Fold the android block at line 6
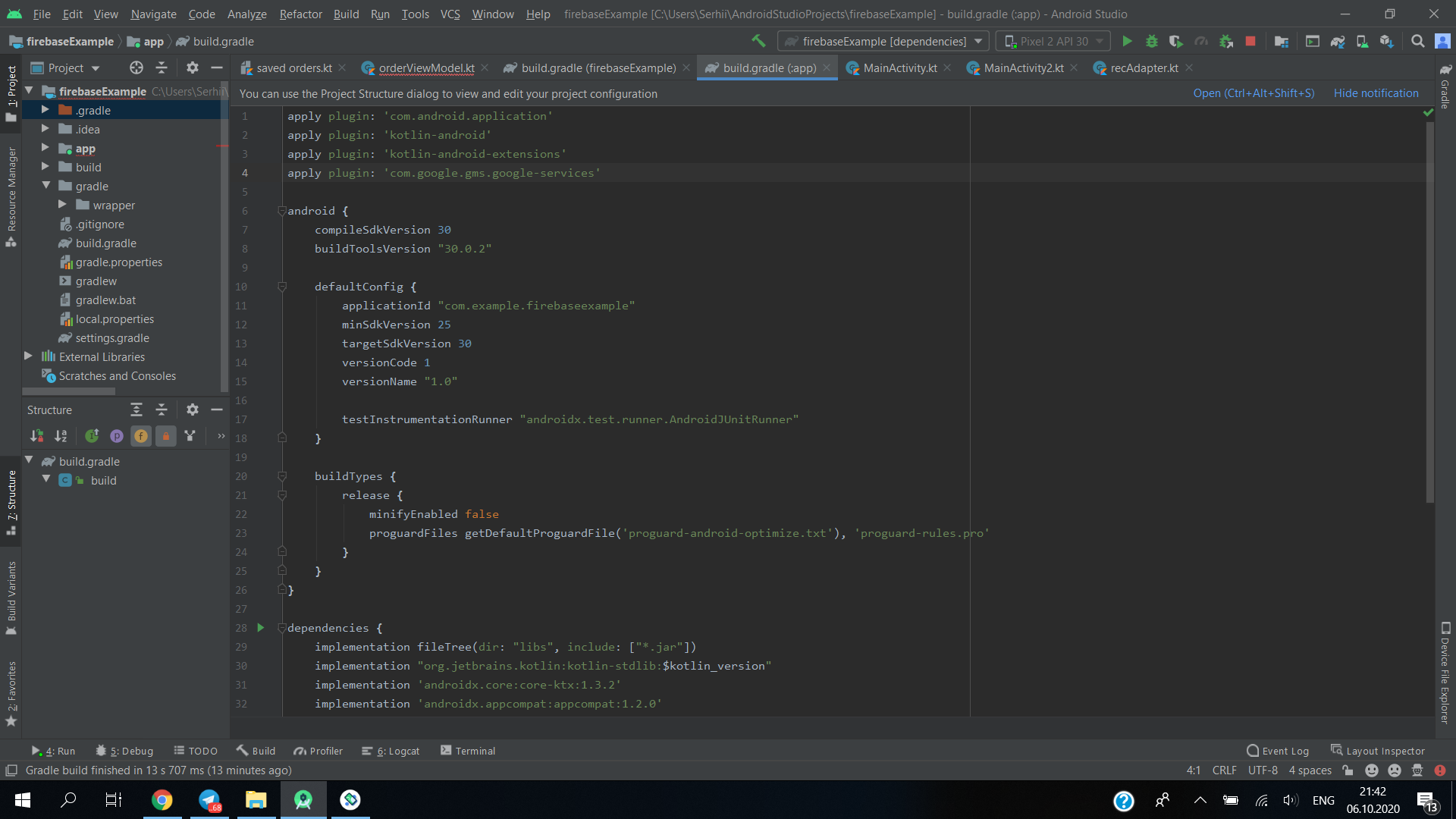Image resolution: width=1456 pixels, height=819 pixels. [281, 211]
